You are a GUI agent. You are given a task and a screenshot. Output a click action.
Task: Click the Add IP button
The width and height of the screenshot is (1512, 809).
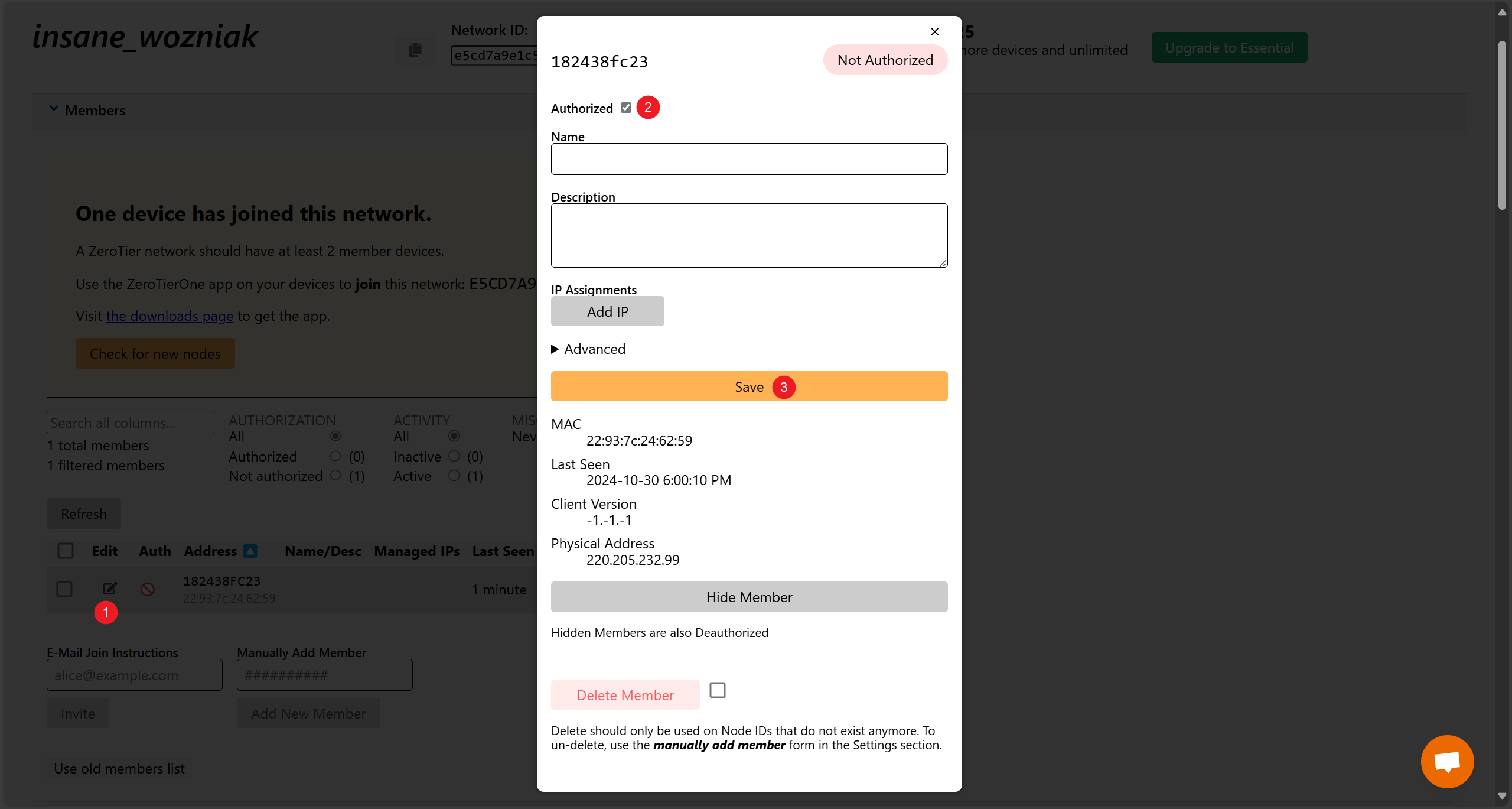click(x=607, y=311)
